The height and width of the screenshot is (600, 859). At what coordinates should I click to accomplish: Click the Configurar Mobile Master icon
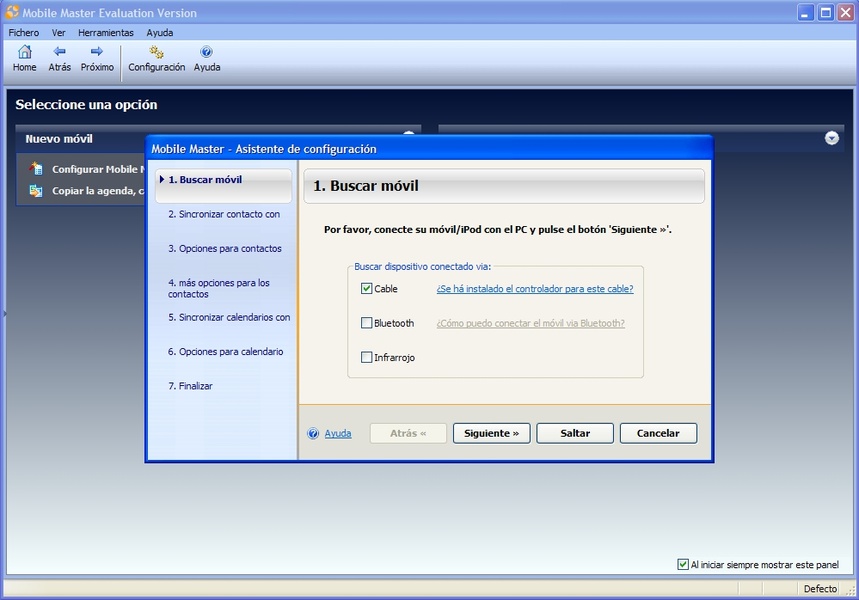pos(36,169)
